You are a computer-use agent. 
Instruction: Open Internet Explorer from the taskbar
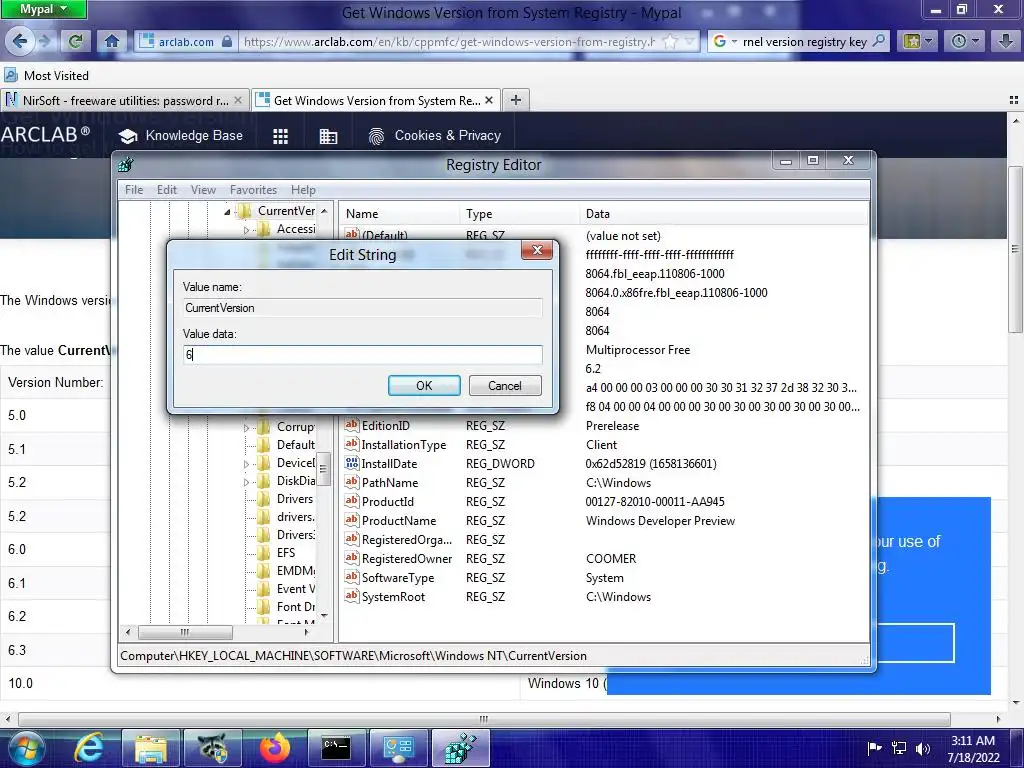(x=89, y=747)
